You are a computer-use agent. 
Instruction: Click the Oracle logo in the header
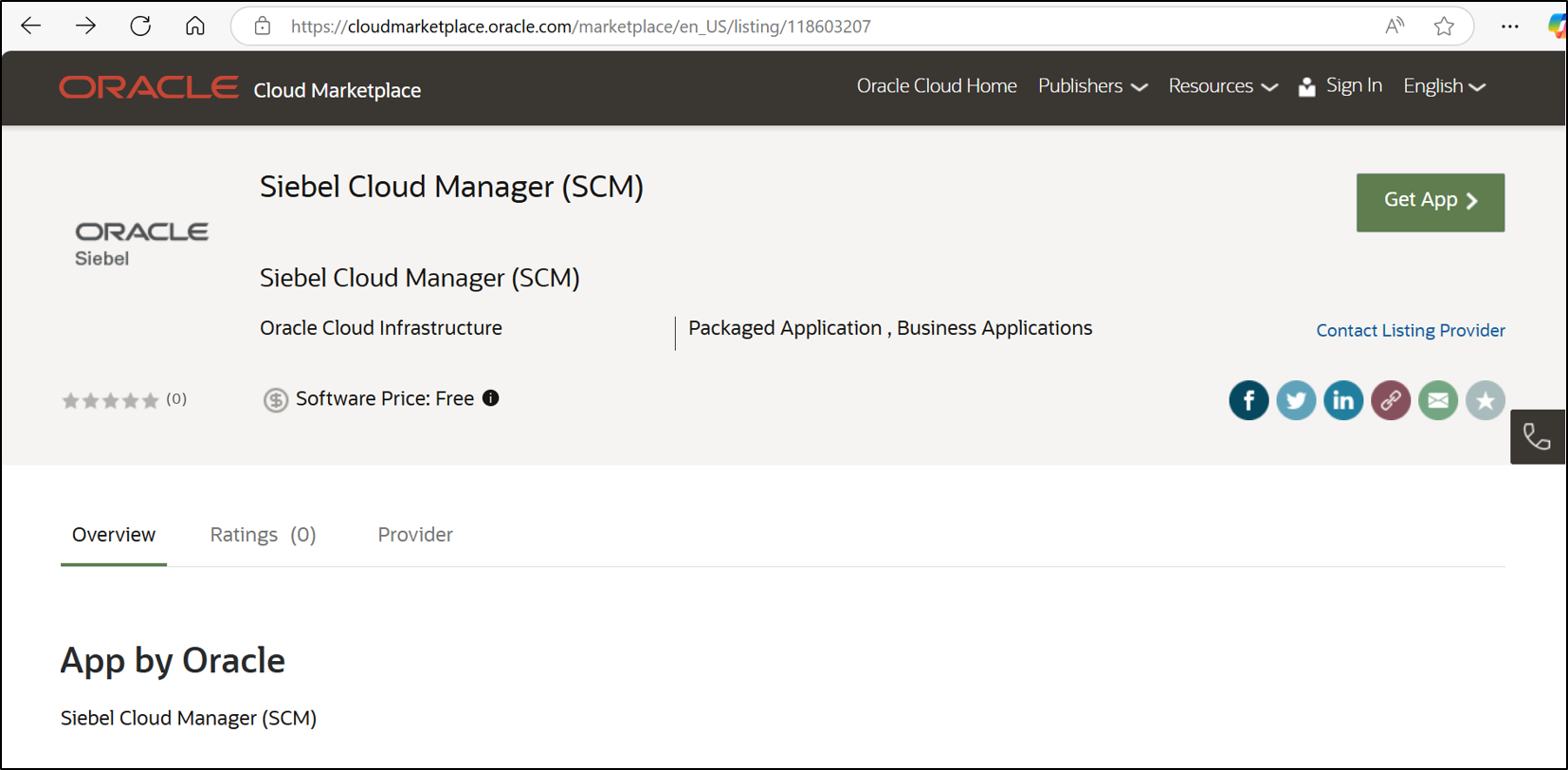pos(149,87)
